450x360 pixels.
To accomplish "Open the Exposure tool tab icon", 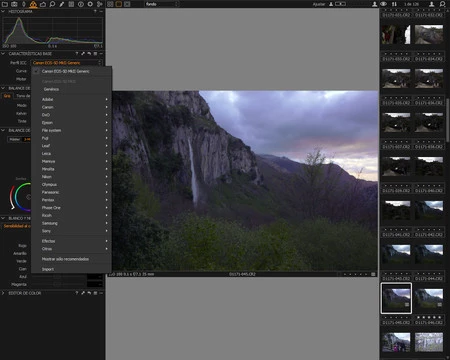I will coord(43,4).
